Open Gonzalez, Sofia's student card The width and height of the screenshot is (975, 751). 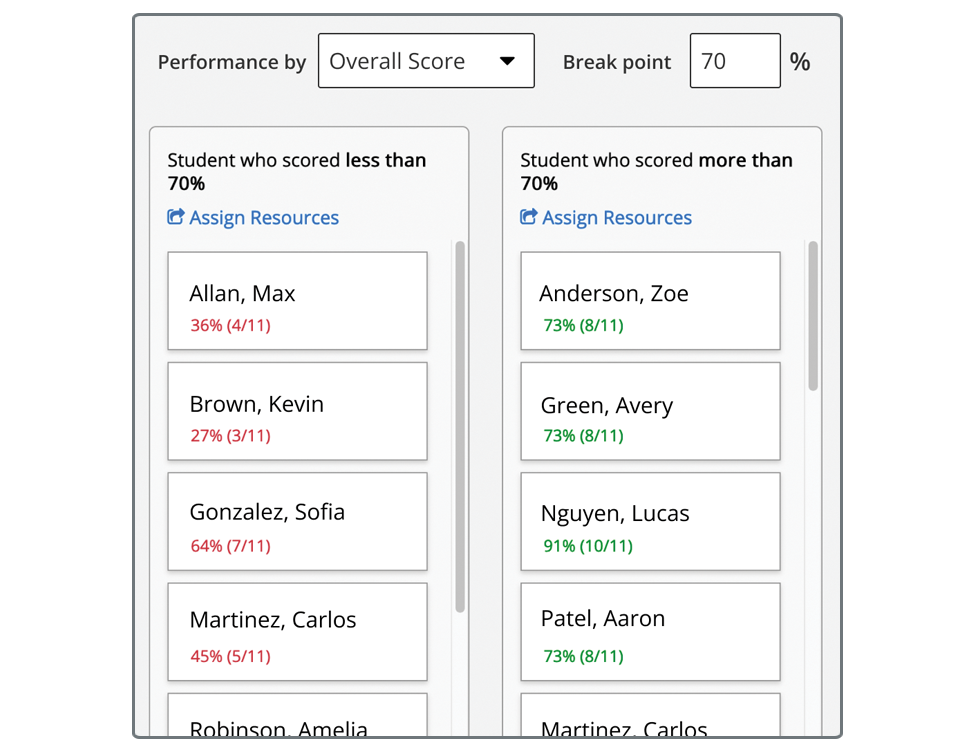[297, 520]
